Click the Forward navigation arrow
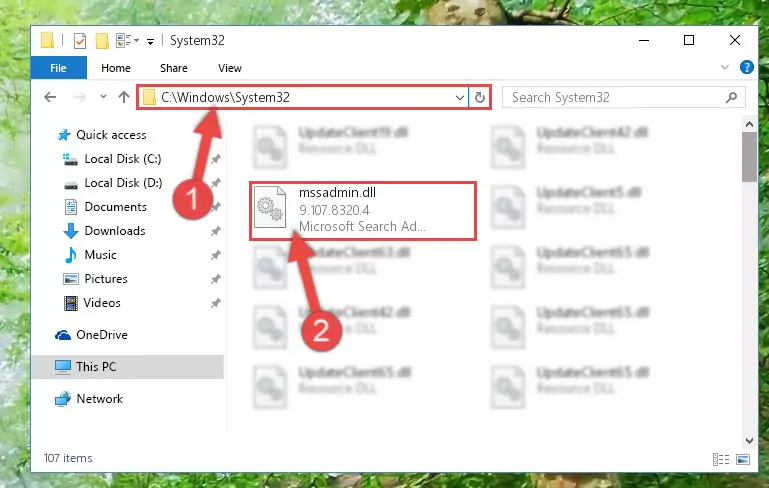The image size is (769, 488). pyautogui.click(x=79, y=97)
